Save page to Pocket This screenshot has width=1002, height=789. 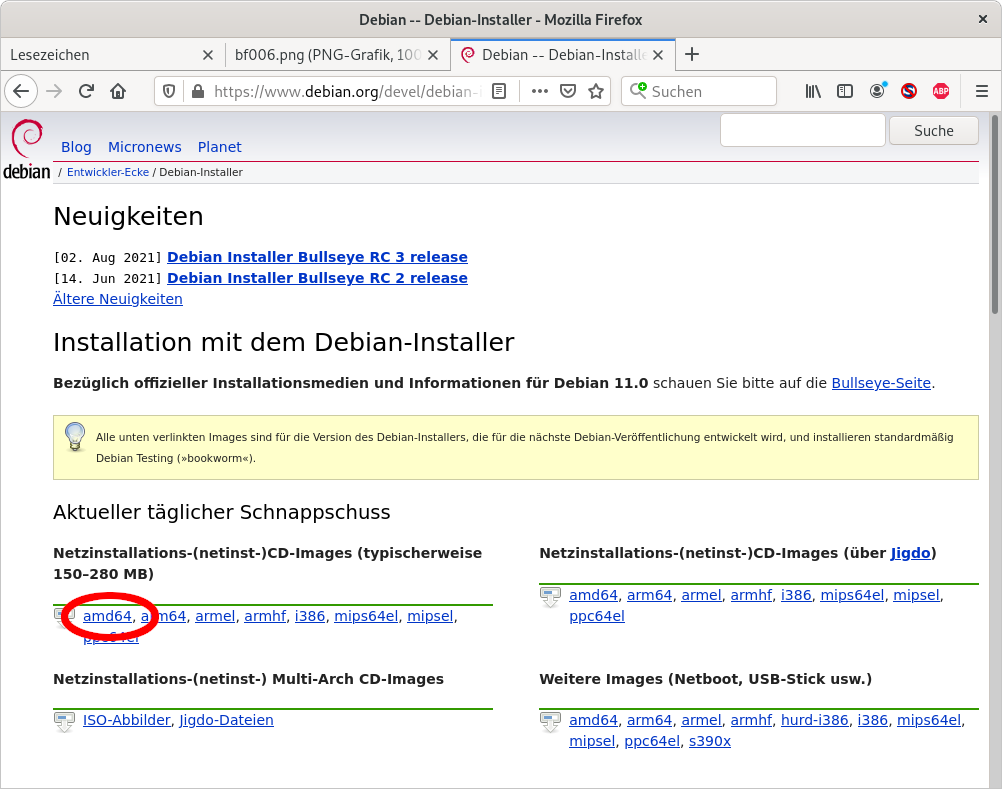568,91
